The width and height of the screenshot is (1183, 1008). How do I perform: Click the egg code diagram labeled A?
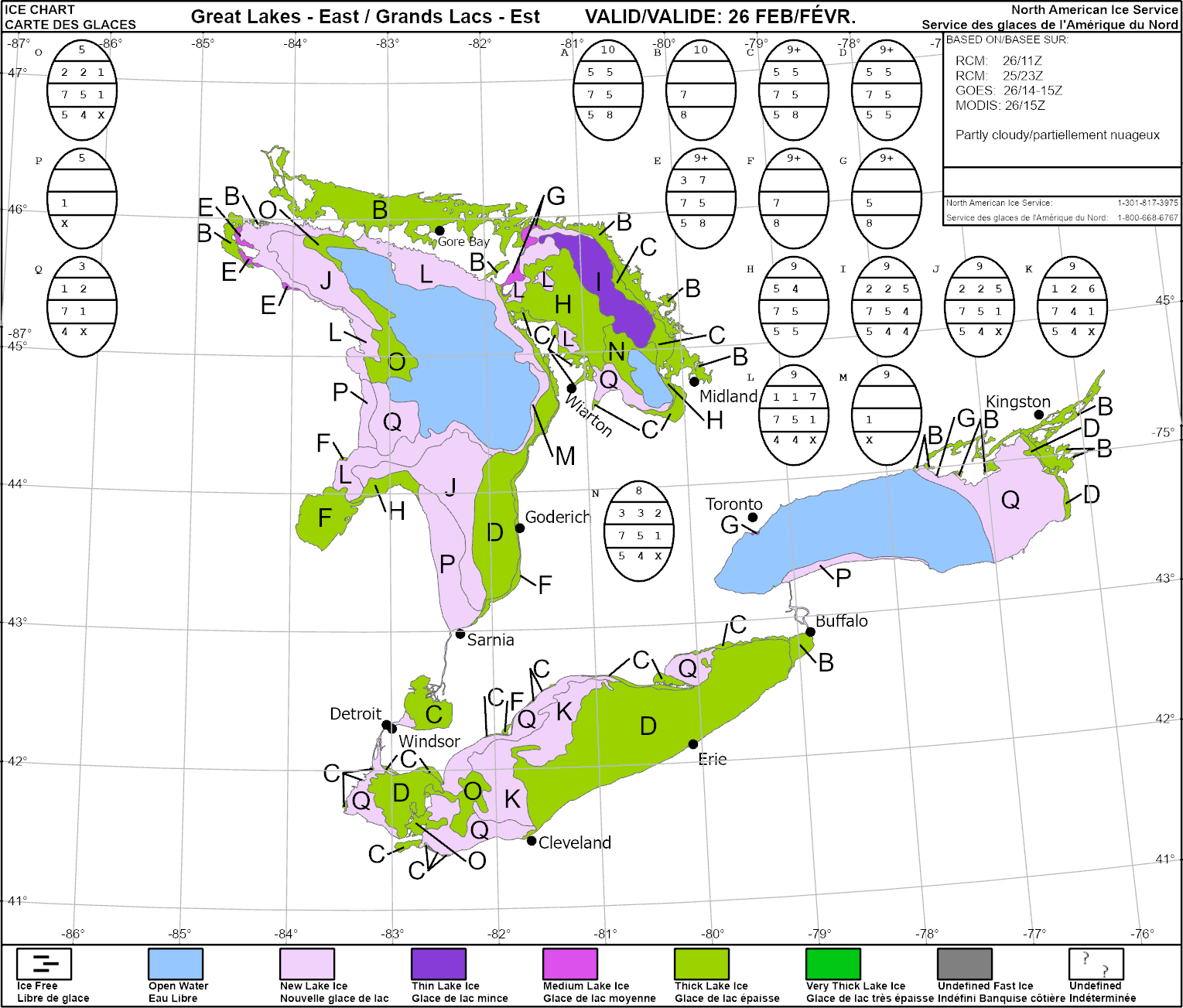608,91
